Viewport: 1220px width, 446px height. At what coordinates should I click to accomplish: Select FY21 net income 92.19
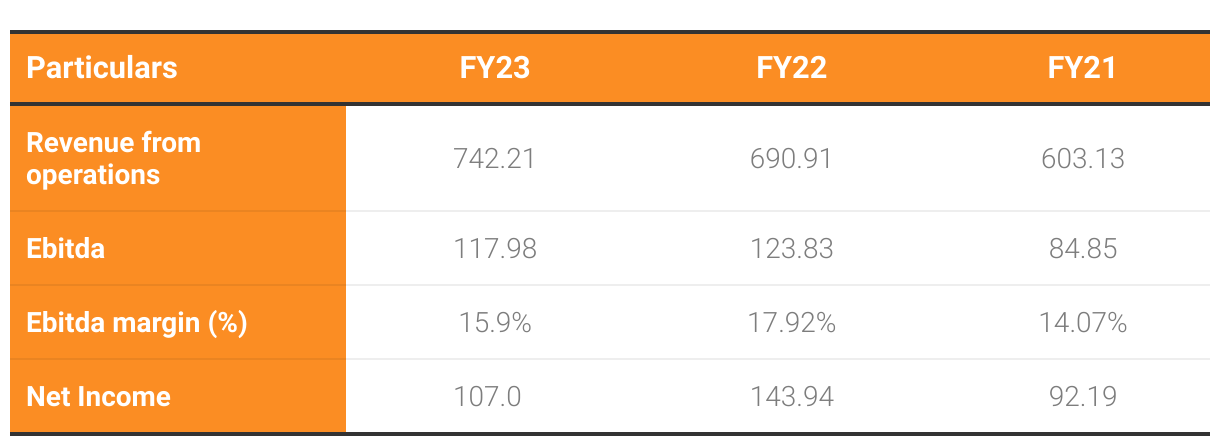(x=1082, y=397)
